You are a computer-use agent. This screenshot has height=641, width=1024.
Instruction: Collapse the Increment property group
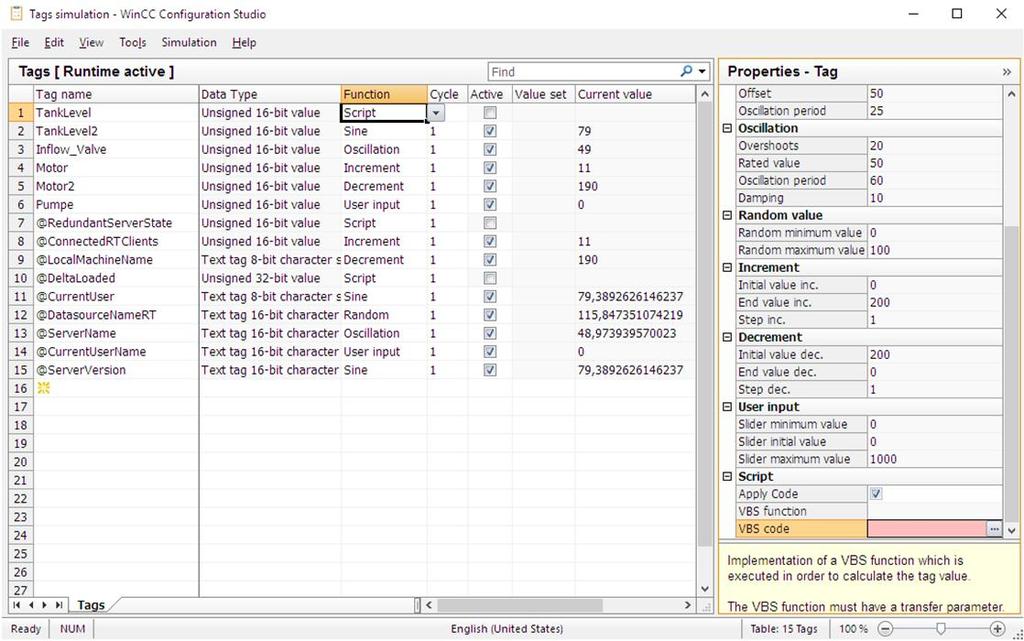pyautogui.click(x=727, y=267)
